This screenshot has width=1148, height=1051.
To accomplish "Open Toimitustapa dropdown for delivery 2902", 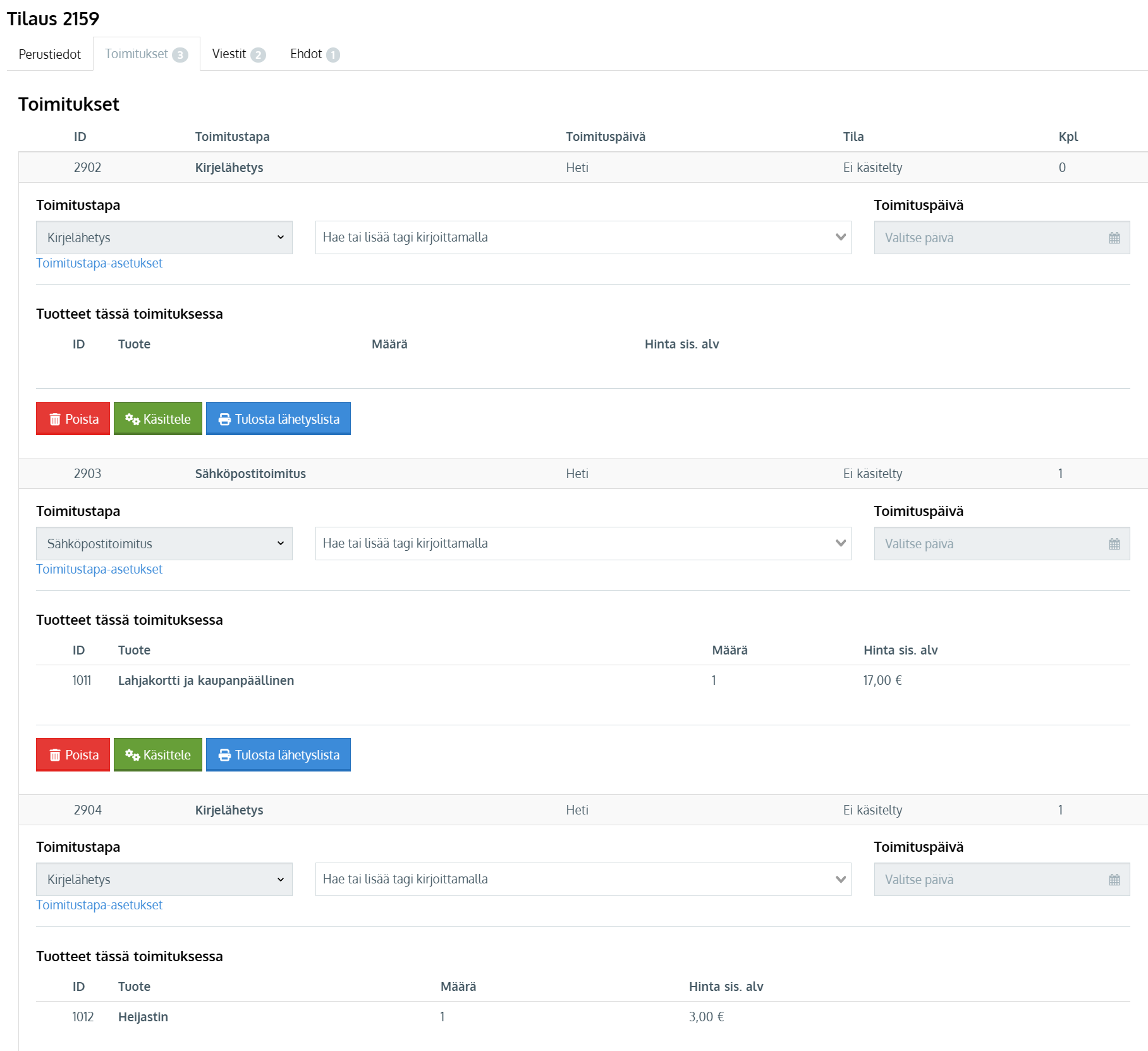I will (164, 238).
